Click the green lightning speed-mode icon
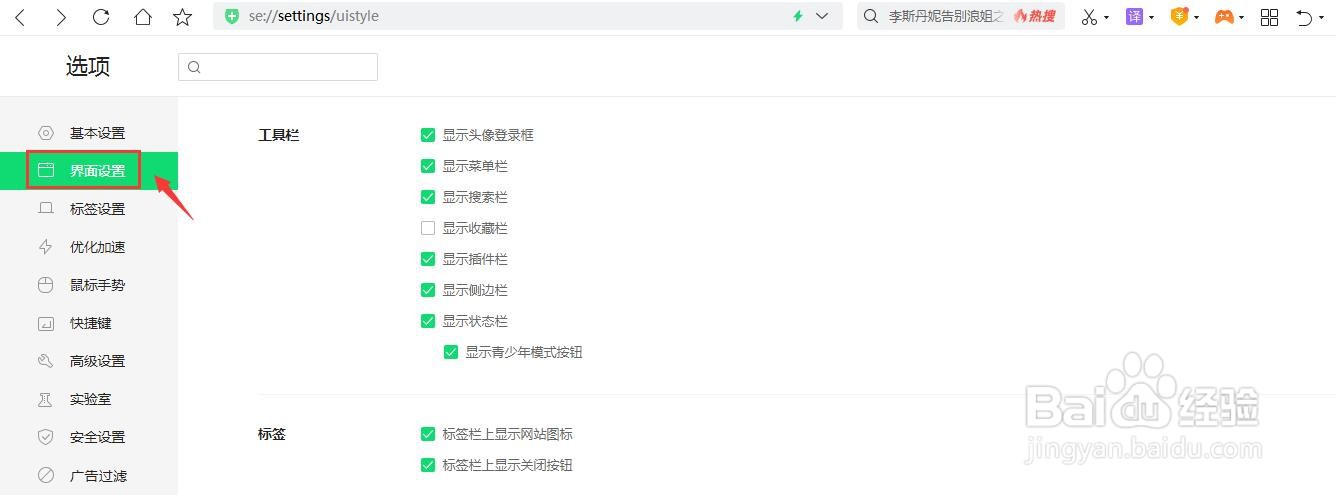The height and width of the screenshot is (495, 1336). 798,16
